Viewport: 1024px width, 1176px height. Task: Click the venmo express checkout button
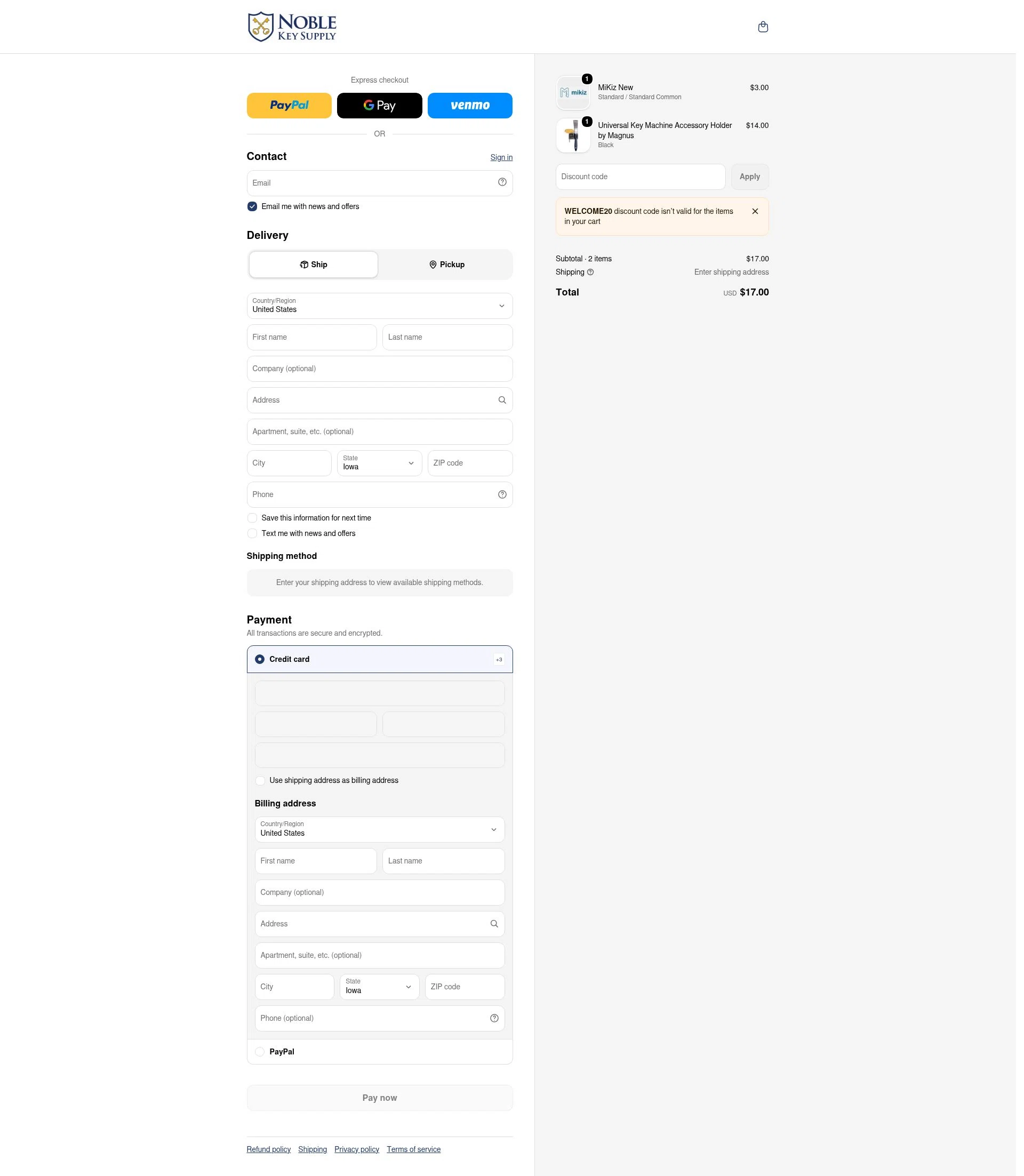click(473, 106)
